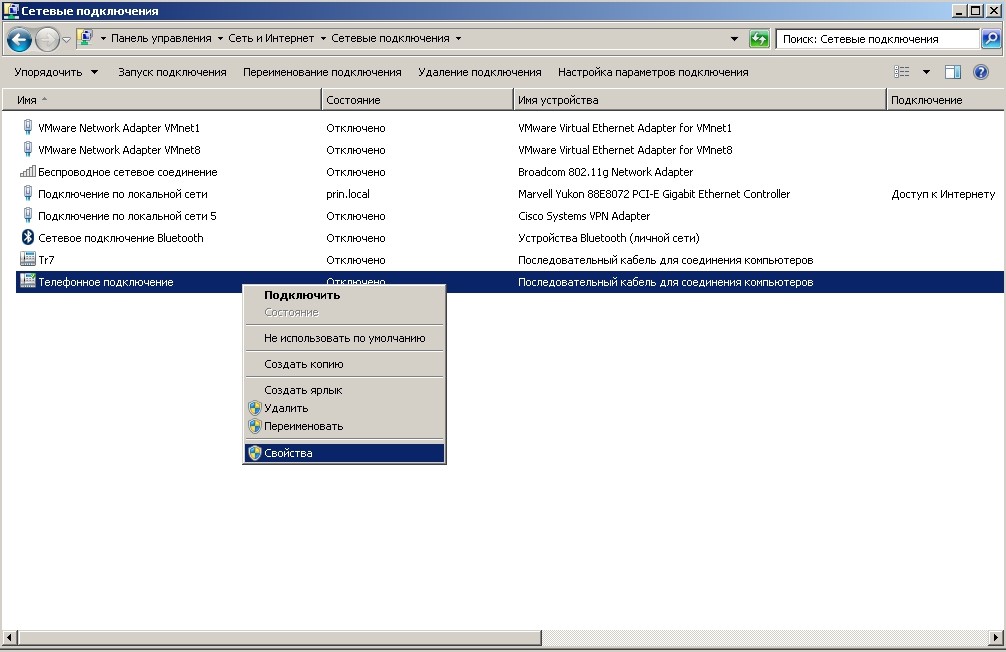1006x652 pixels.
Task: Toggle the preview pane icon
Action: pos(953,72)
